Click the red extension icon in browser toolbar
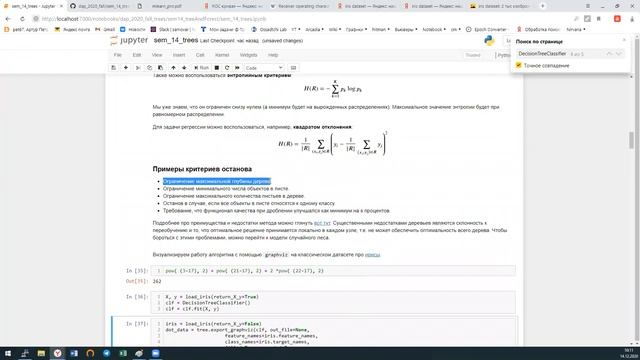 click(617, 19)
